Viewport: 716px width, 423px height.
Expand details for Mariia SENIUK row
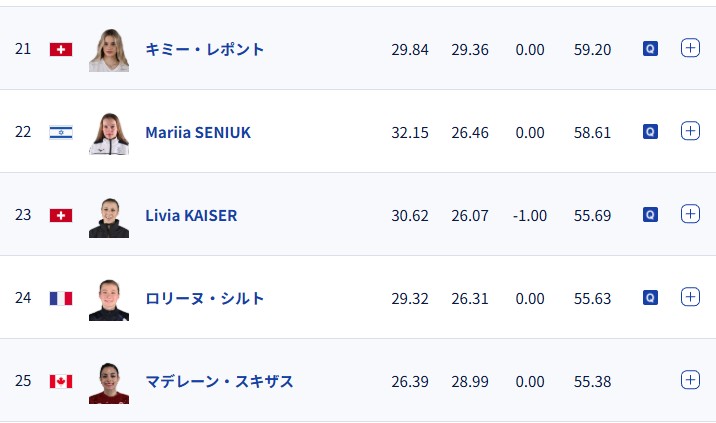[690, 131]
